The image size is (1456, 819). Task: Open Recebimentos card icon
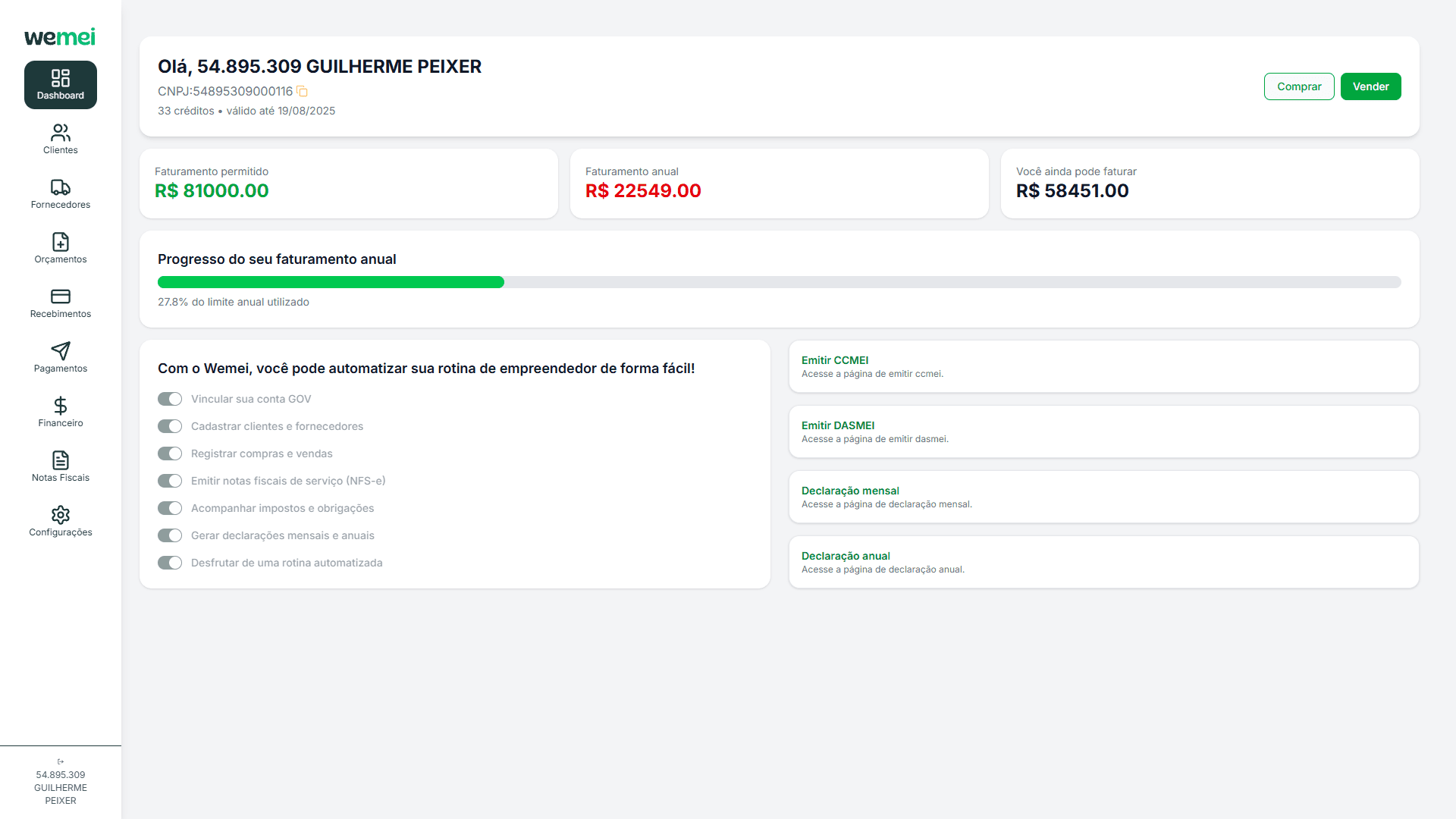coord(61,297)
